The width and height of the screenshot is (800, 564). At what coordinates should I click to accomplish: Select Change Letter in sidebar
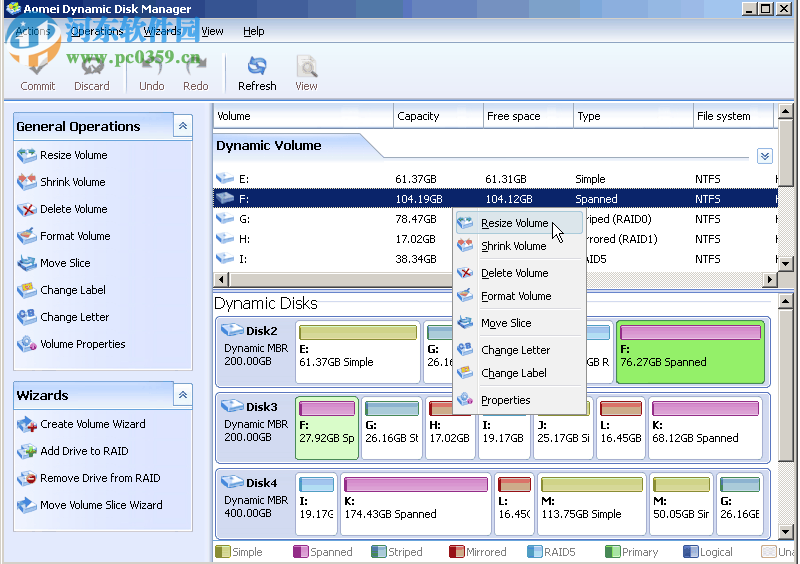[63, 317]
